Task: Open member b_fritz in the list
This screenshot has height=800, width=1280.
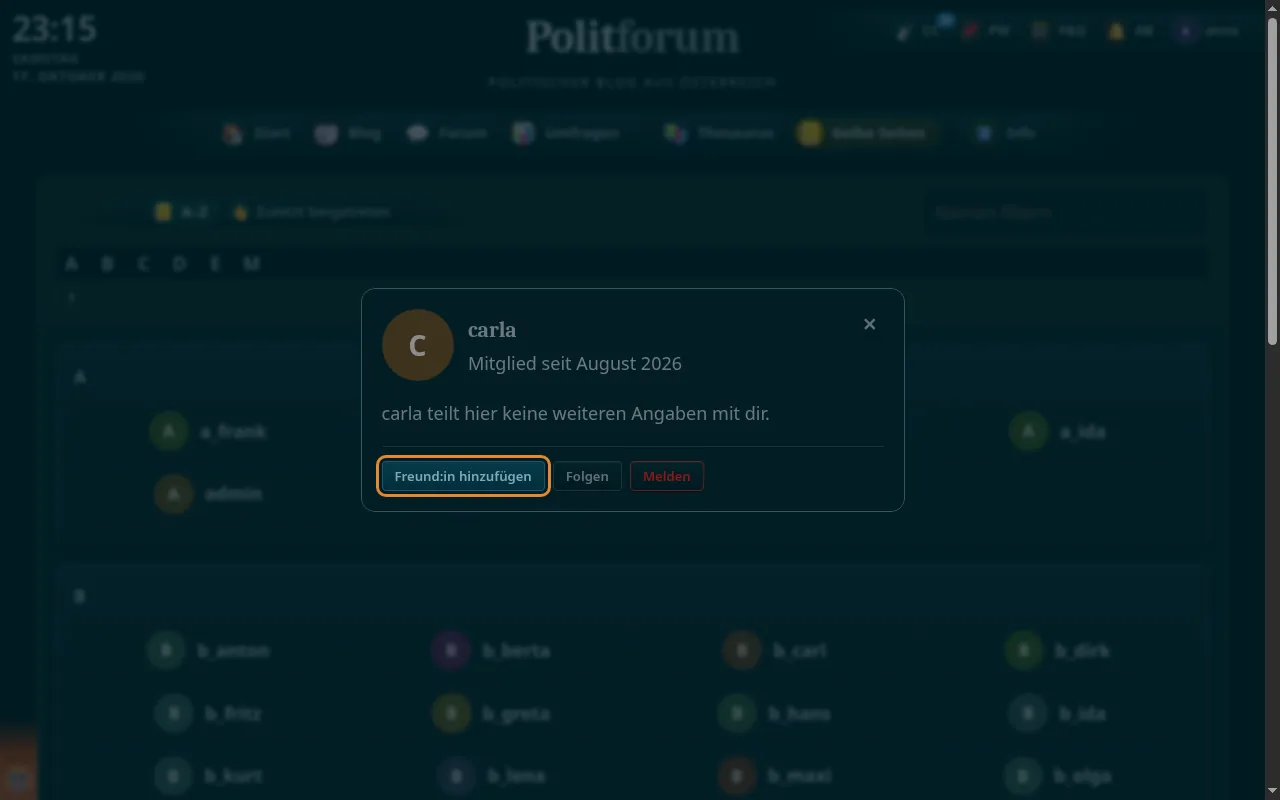Action: [x=208, y=714]
